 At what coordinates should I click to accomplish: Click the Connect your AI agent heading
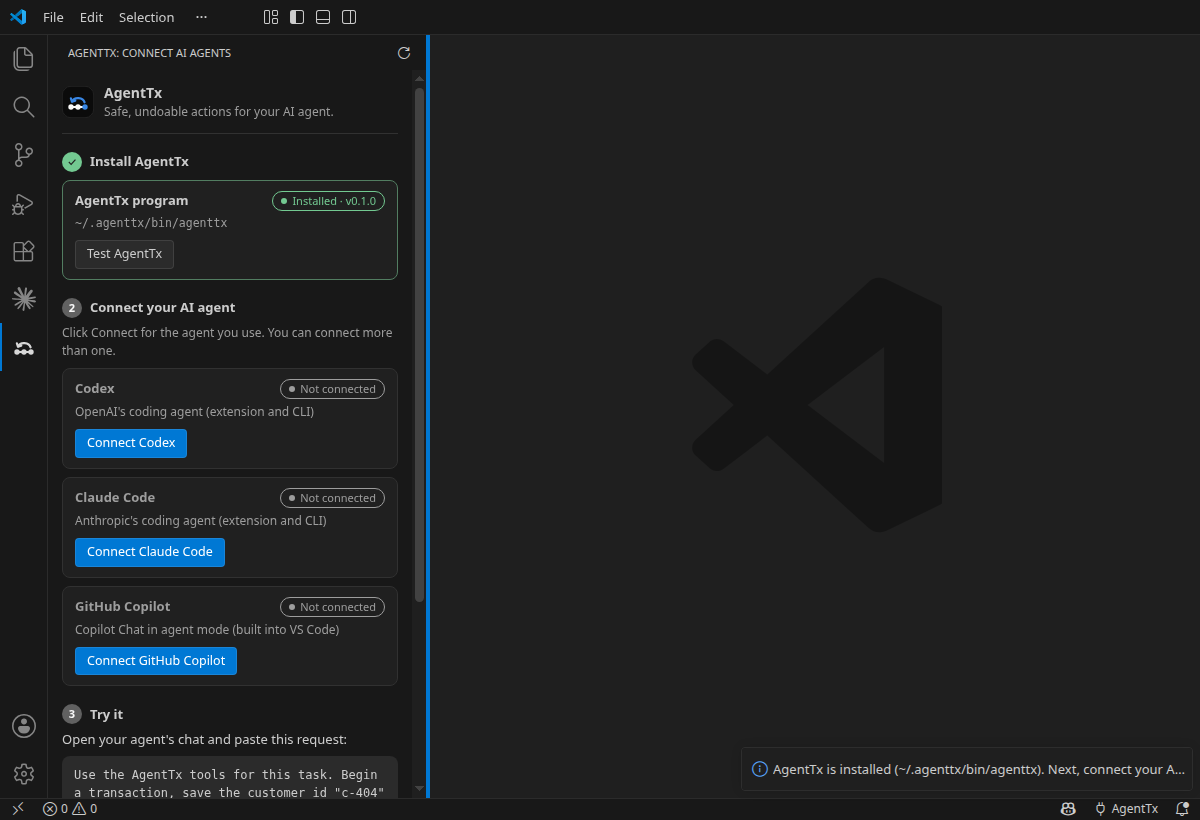162,308
